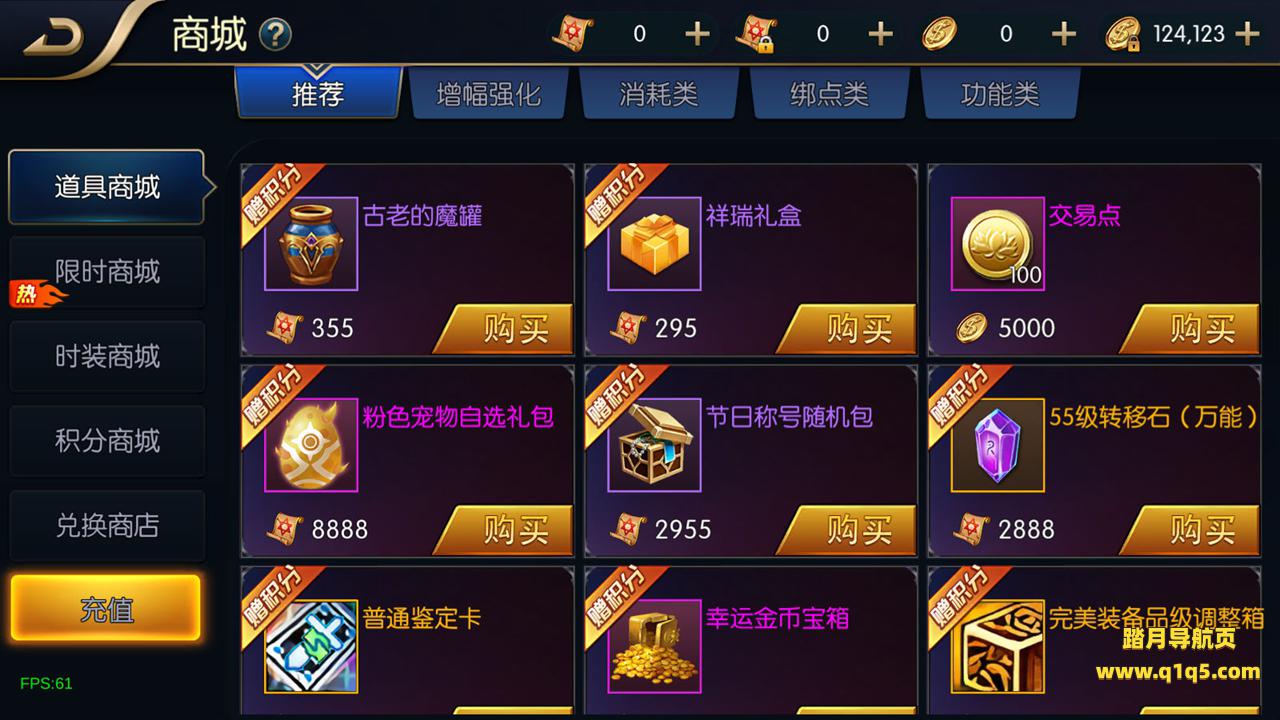Click the 节日称号随机包 chest icon
This screenshot has height=720, width=1280.
click(654, 445)
